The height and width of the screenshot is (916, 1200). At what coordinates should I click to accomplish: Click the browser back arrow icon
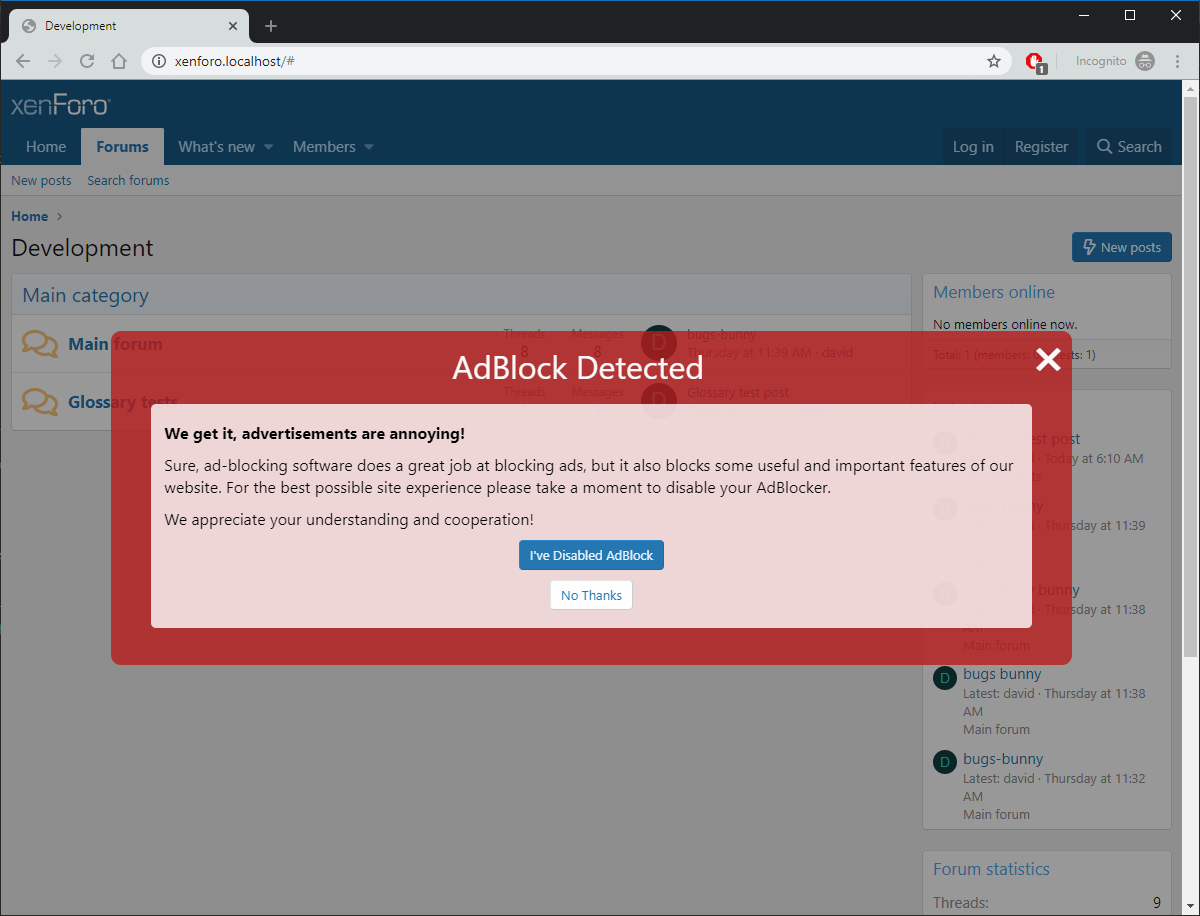23,61
